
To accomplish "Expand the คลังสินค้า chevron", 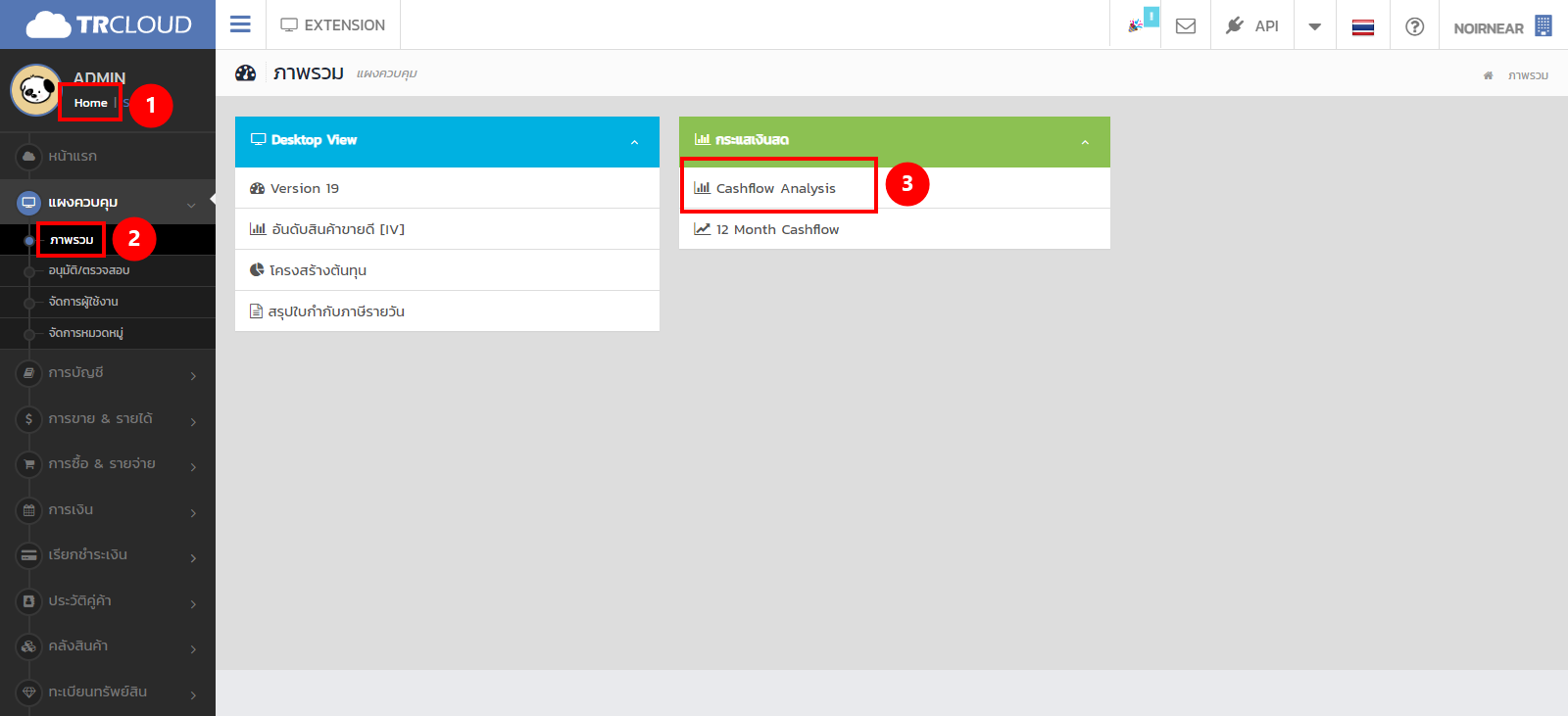I will point(193,648).
